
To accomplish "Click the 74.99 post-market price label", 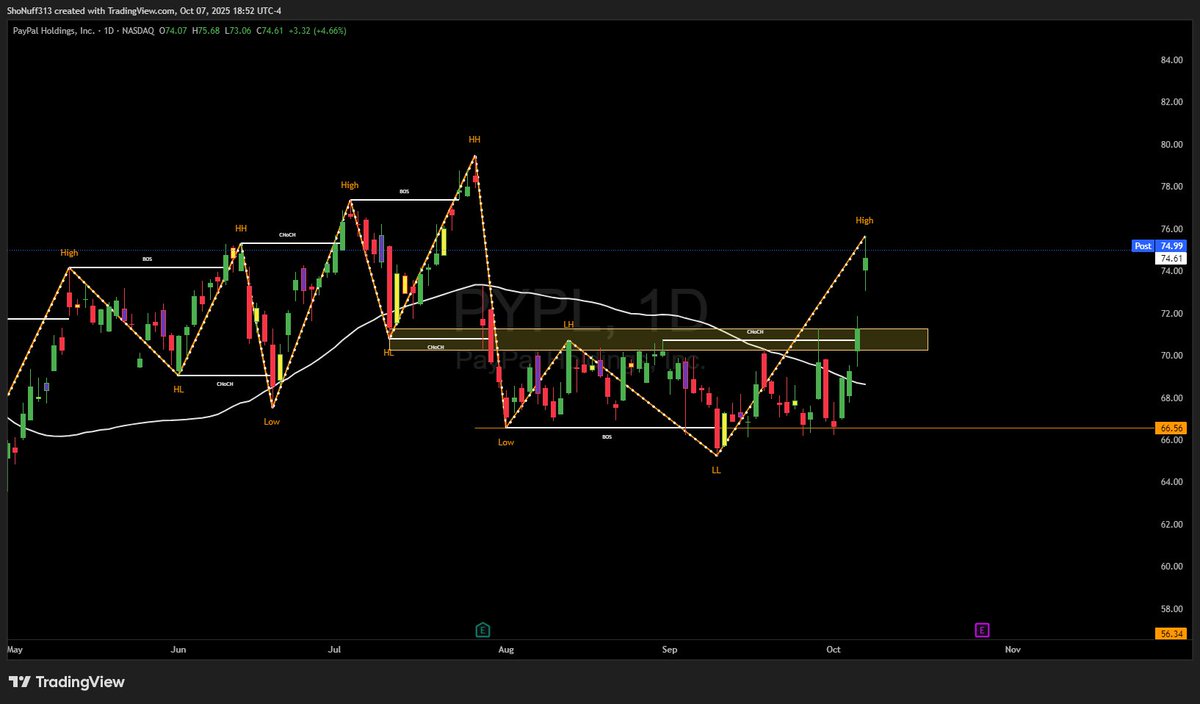I will pos(1172,245).
